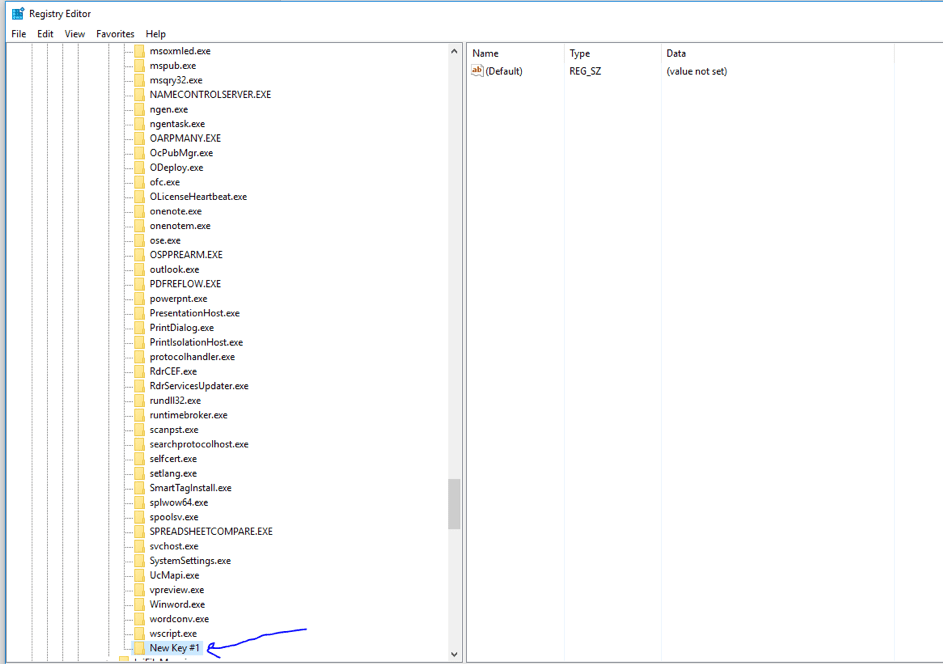
Task: Select the New Key #1 entry
Action: [x=174, y=648]
